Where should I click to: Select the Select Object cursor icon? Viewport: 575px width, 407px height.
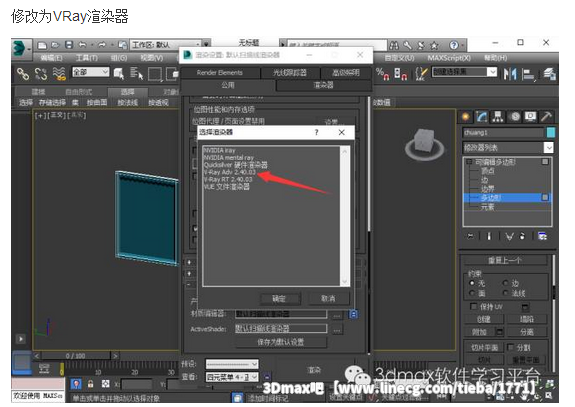click(x=119, y=73)
